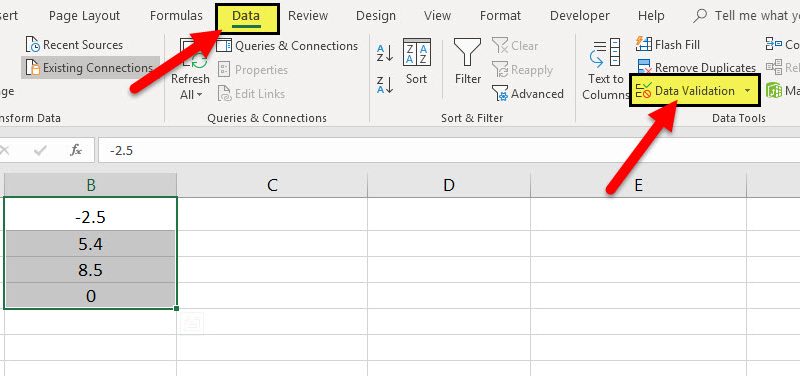Open the Quick Analysis icon below selection
800x376 pixels.
tap(193, 322)
